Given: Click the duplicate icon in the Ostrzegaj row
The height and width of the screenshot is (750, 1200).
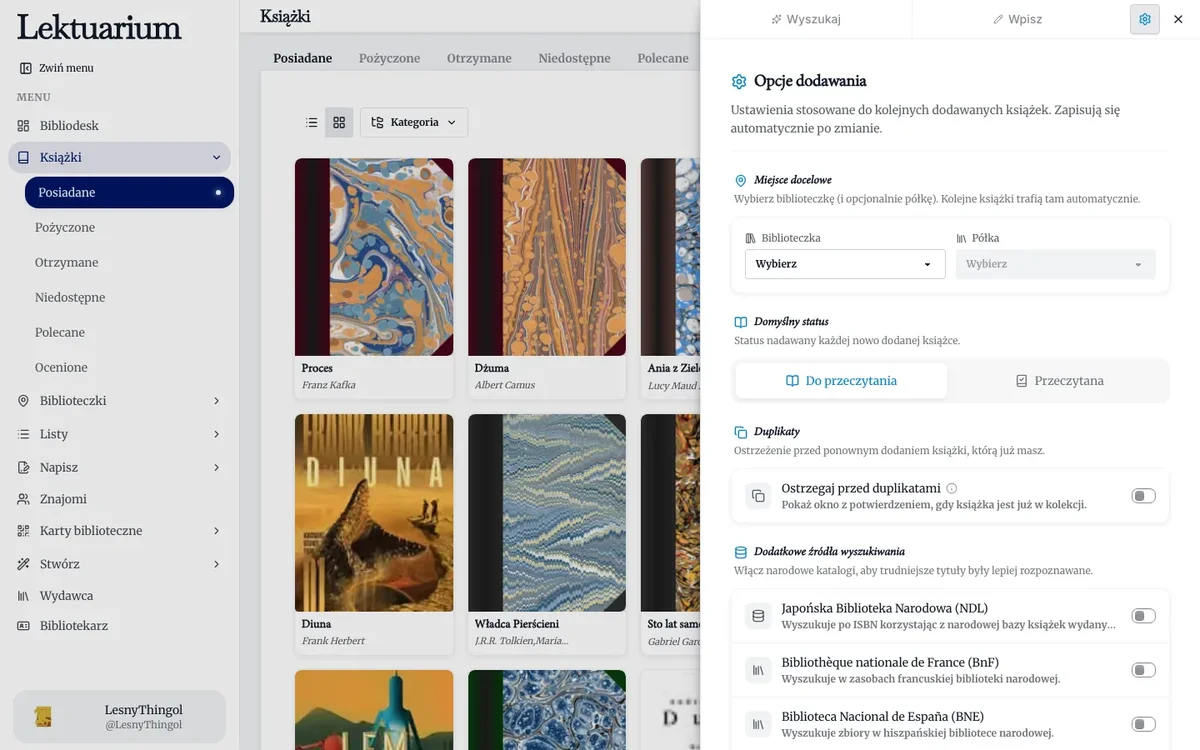Looking at the screenshot, I should click(758, 496).
